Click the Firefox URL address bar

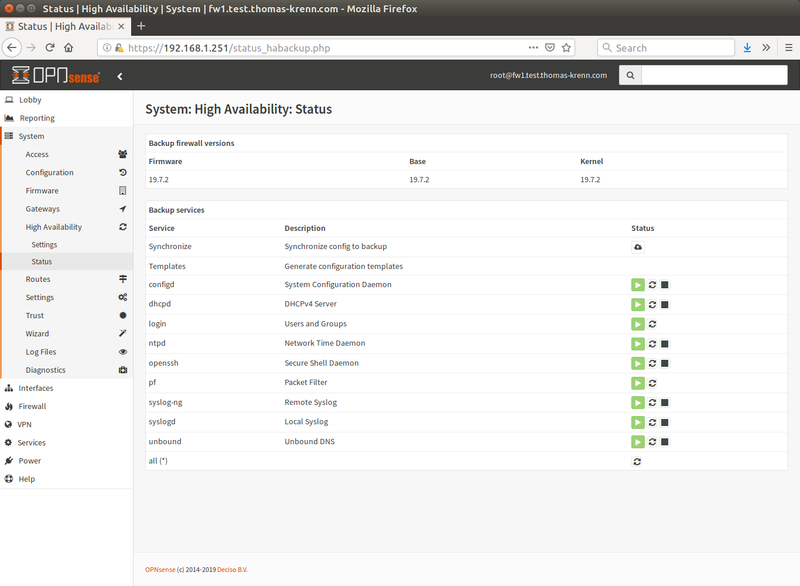coord(327,48)
